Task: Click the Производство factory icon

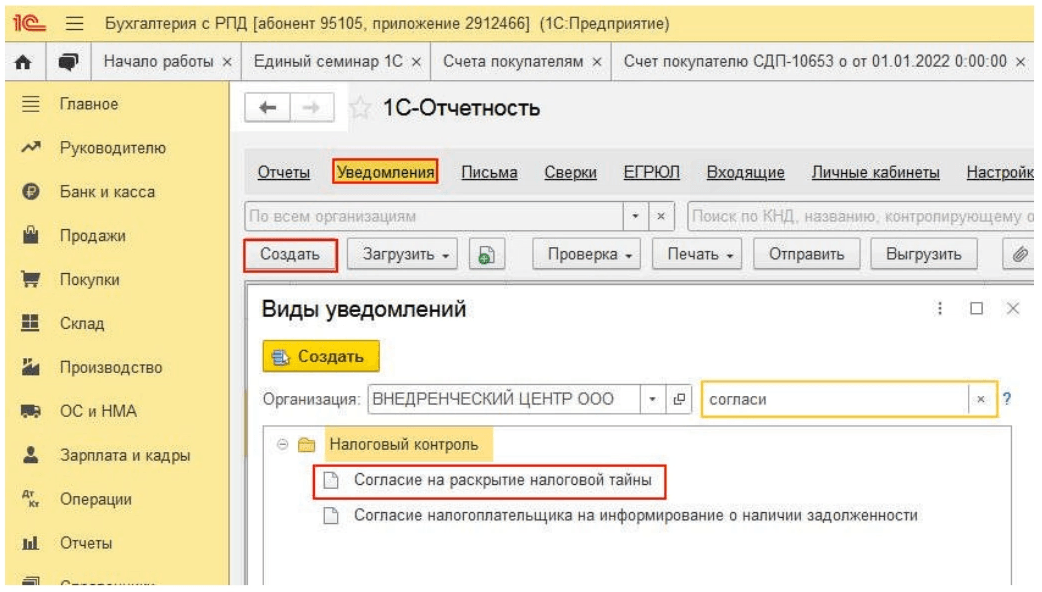Action: [x=31, y=367]
